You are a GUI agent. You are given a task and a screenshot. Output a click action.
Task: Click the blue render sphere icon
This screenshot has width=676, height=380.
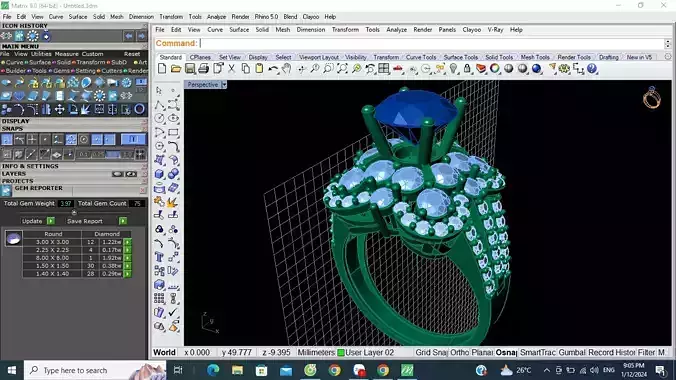tap(536, 69)
